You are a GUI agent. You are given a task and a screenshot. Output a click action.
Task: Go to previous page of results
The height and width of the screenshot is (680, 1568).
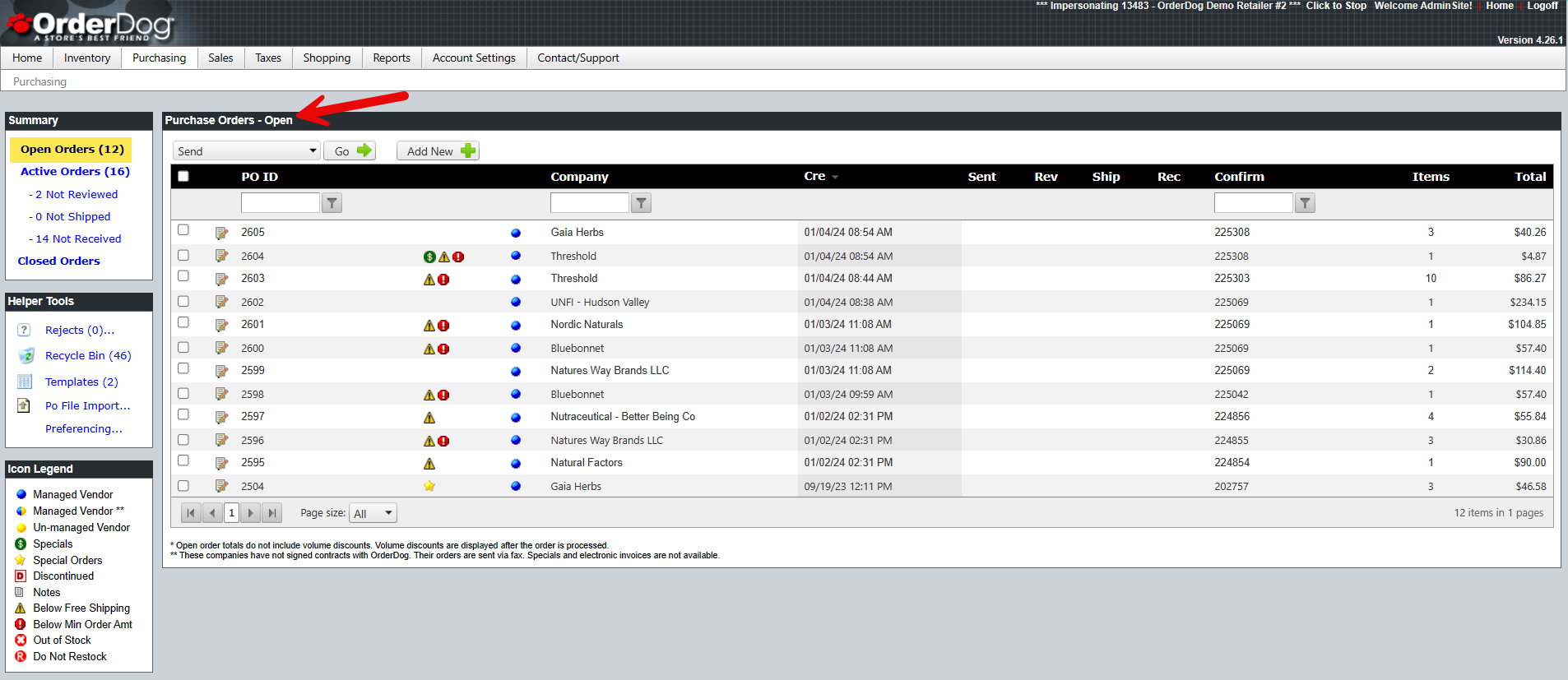click(212, 513)
